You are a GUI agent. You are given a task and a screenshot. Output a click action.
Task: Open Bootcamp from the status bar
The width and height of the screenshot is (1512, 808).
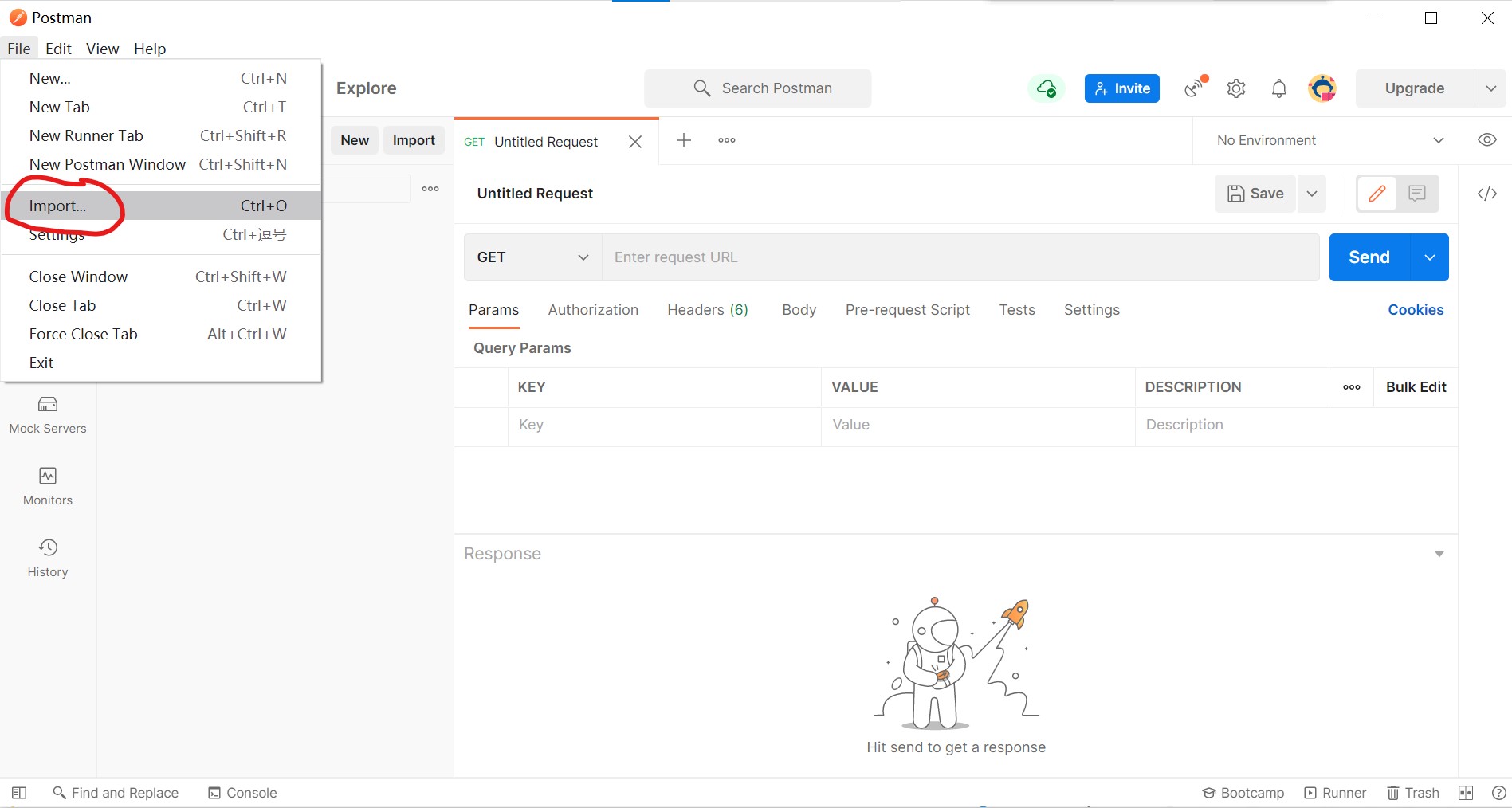[x=1243, y=793]
